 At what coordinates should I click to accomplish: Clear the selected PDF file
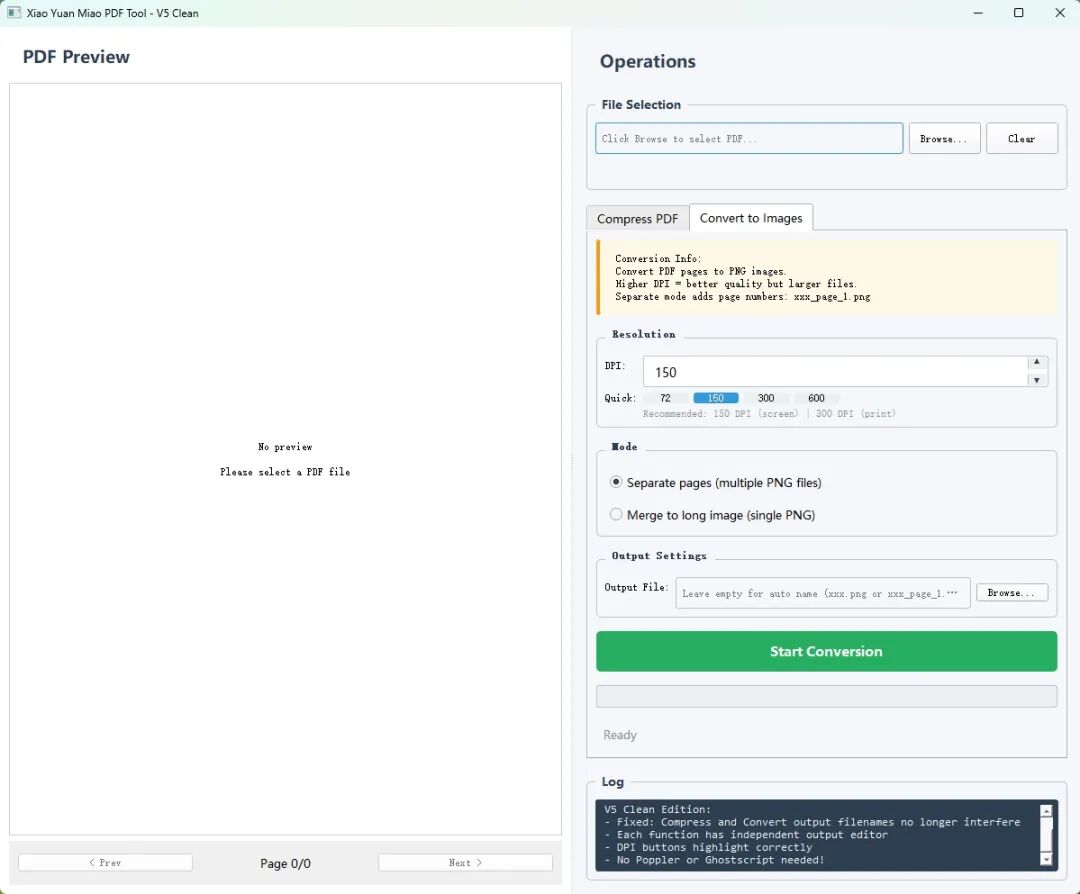[x=1021, y=138]
